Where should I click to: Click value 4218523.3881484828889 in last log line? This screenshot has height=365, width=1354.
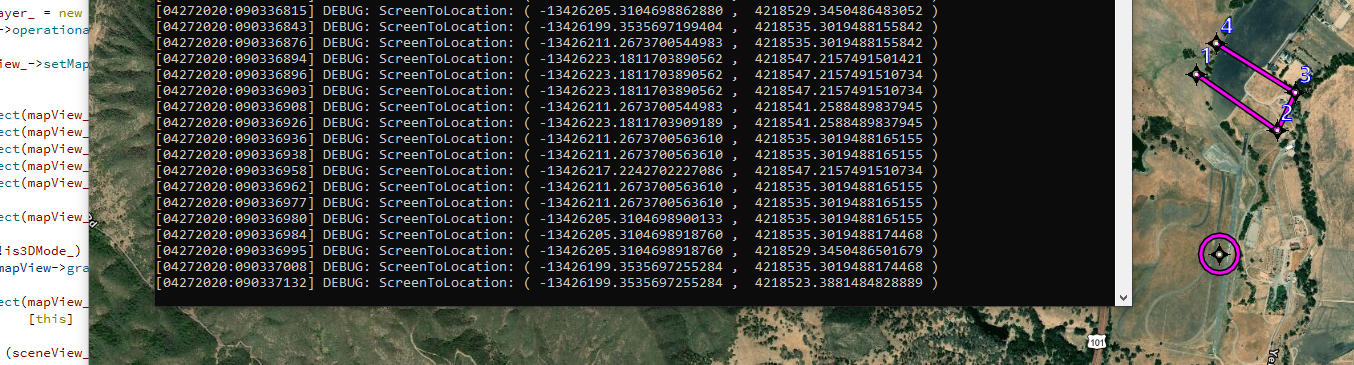pyautogui.click(x=839, y=283)
